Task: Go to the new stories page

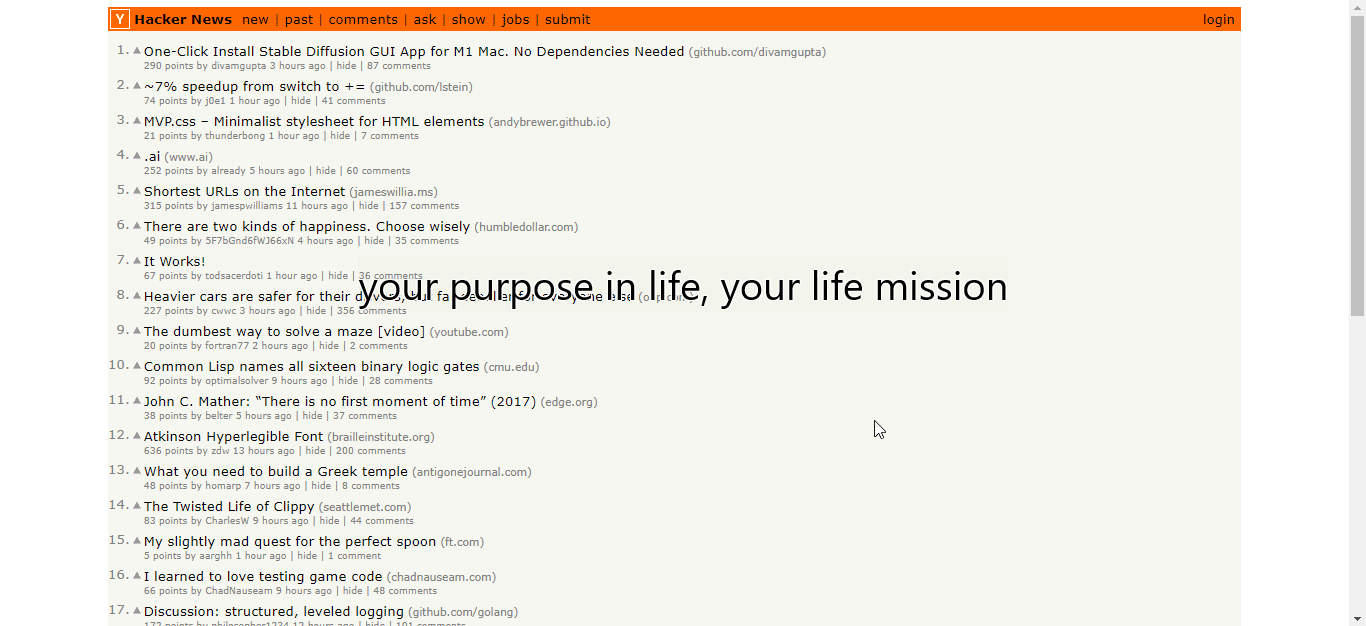Action: click(x=255, y=19)
